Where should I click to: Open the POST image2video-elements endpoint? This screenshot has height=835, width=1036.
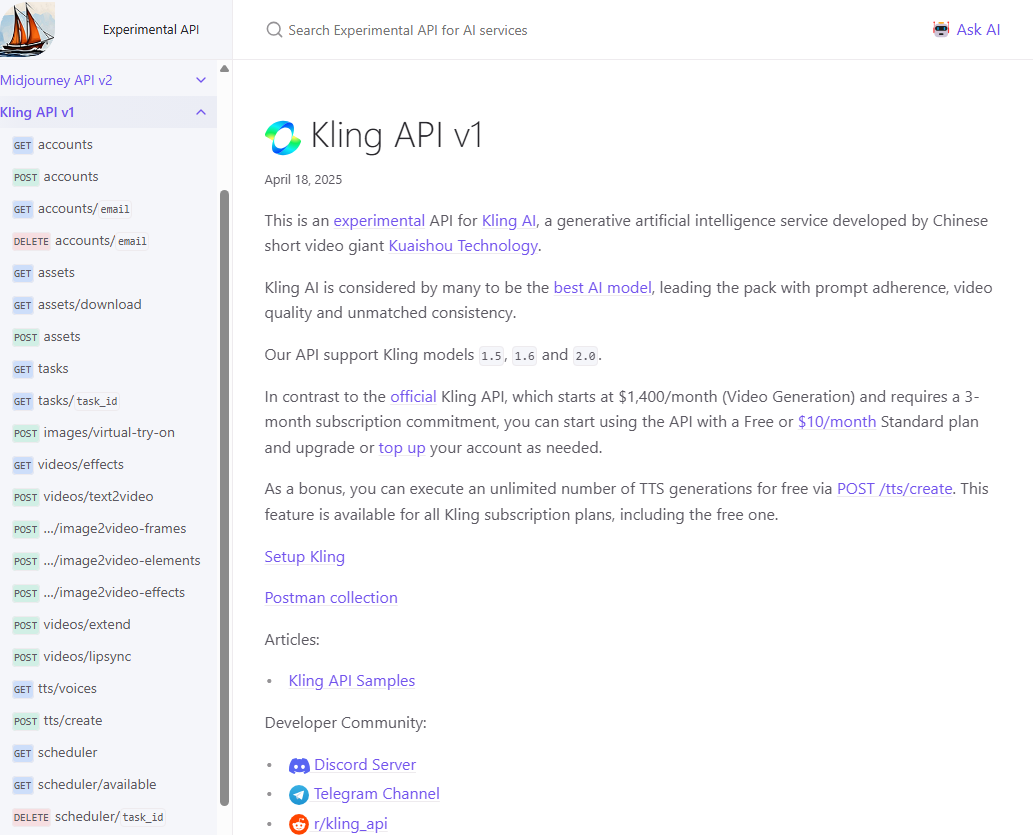(108, 560)
